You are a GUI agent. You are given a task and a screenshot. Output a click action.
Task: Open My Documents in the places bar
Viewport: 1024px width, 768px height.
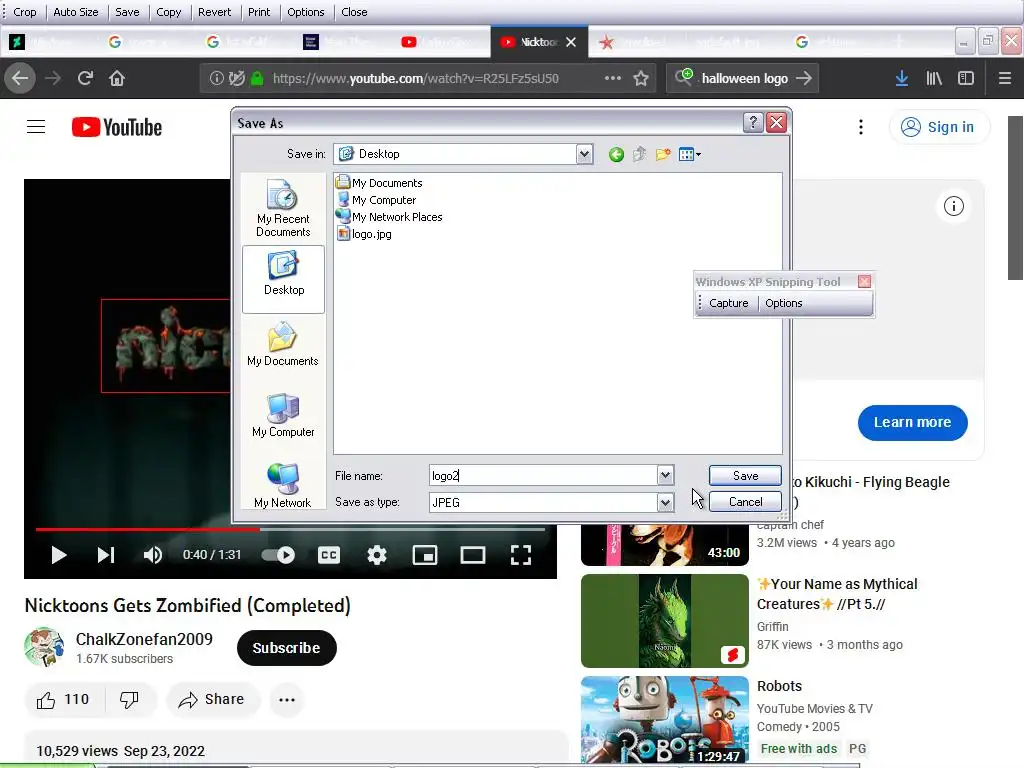pos(283,344)
